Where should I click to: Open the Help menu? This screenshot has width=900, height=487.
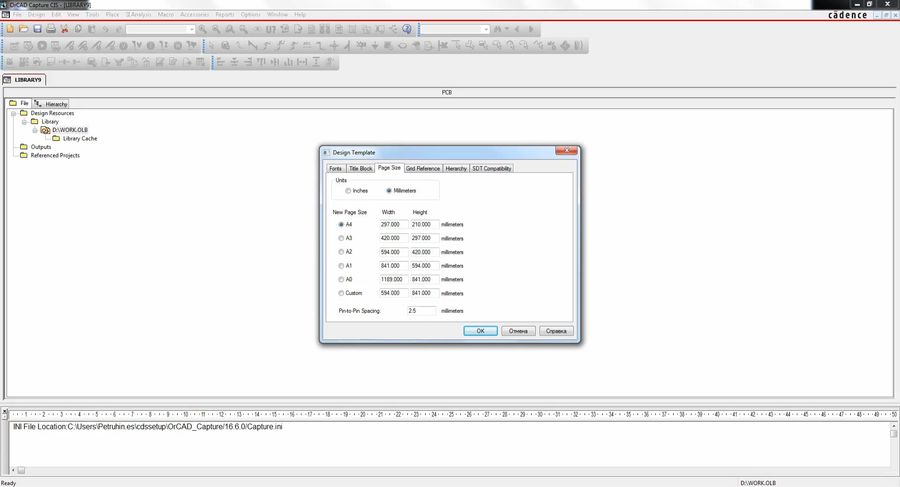pyautogui.click(x=300, y=14)
